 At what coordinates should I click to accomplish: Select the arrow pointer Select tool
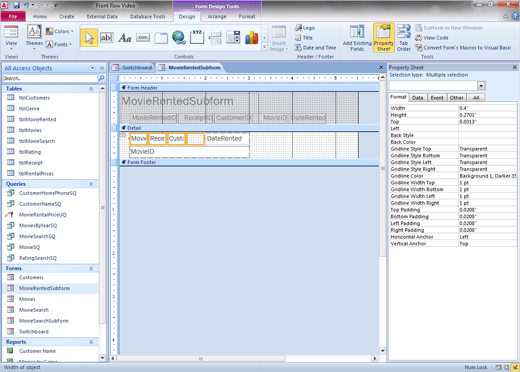pyautogui.click(x=89, y=38)
